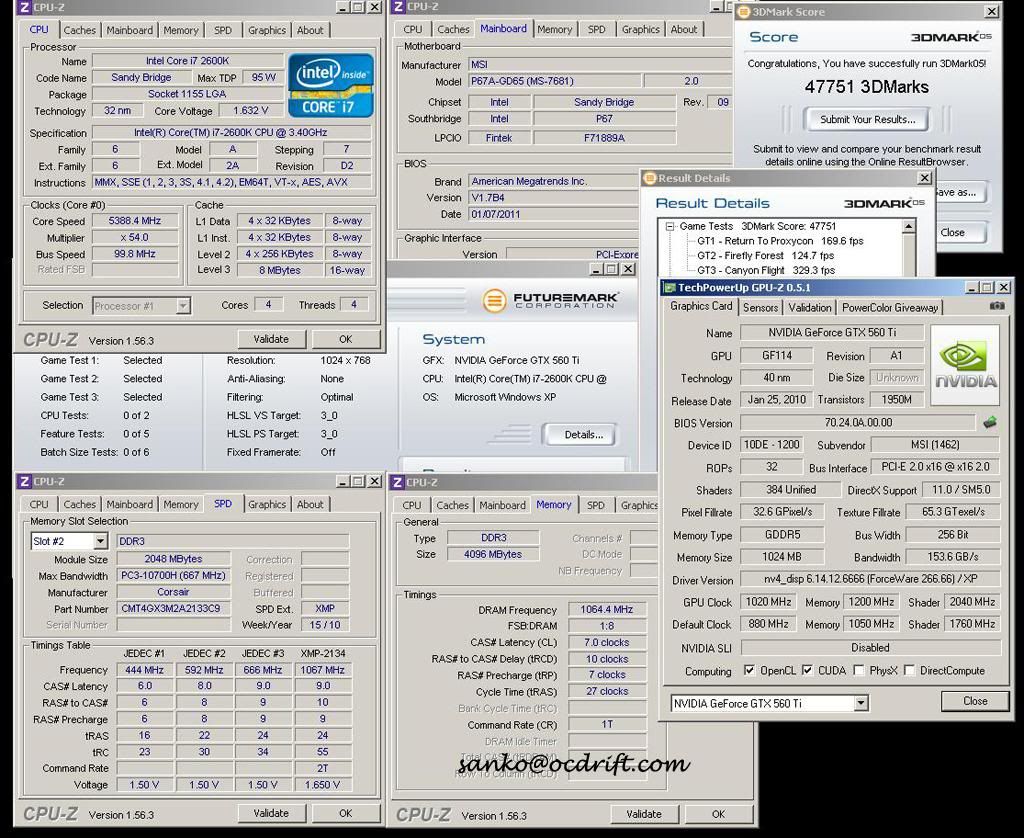Screen dimensions: 1024x838
Task: Click the BIOS save icon in GPU-Z
Action: coord(989,422)
